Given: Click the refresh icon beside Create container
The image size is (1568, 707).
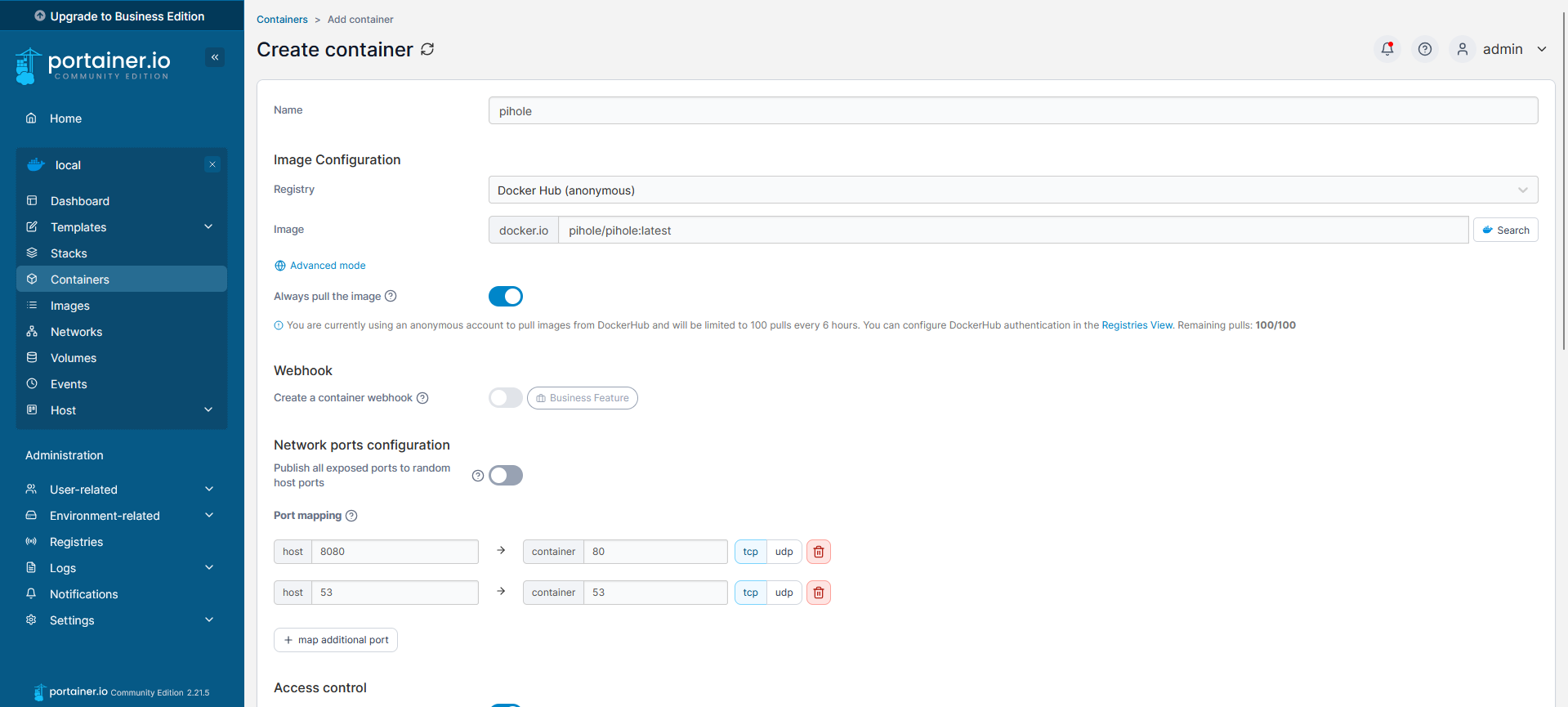Looking at the screenshot, I should 427,50.
